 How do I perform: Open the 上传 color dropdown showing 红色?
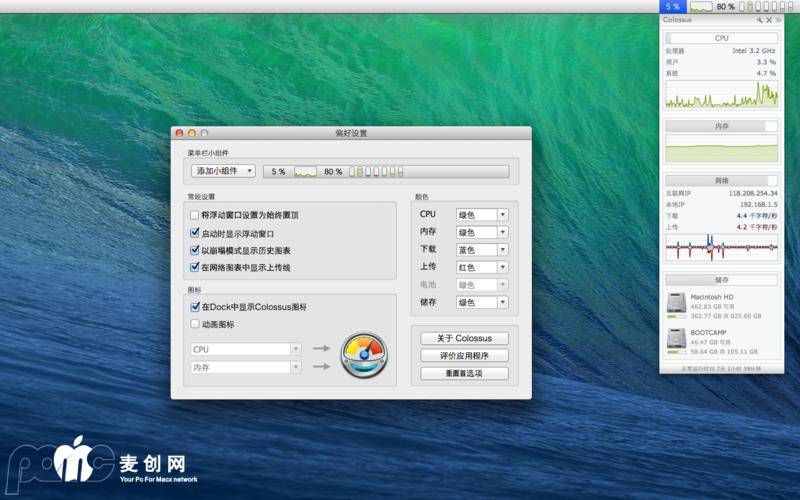click(x=482, y=267)
